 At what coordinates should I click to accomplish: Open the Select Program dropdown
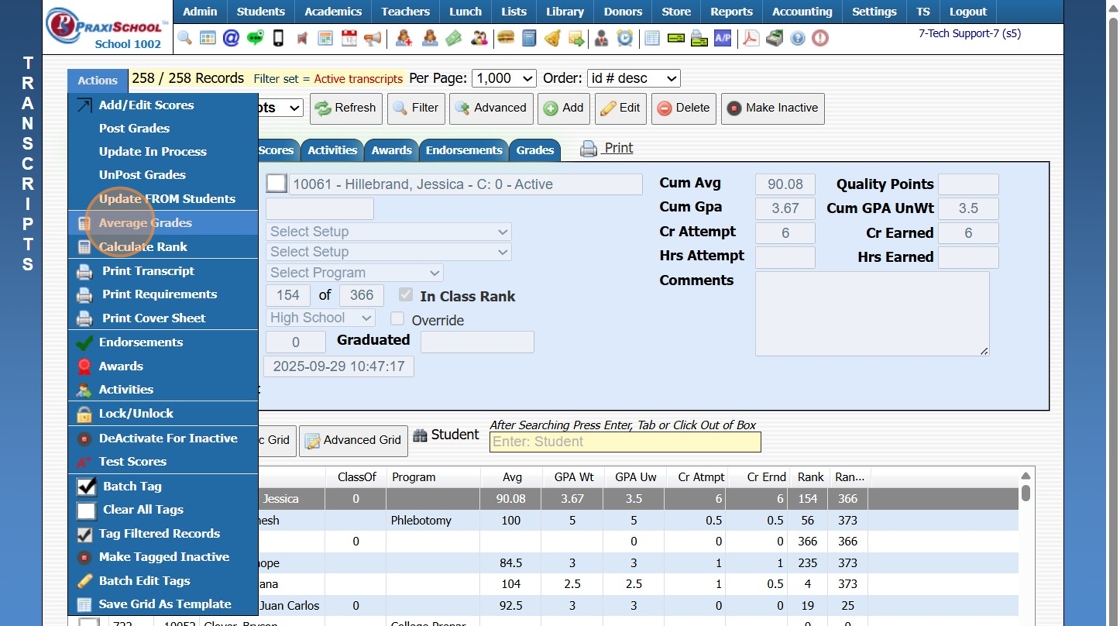354,272
